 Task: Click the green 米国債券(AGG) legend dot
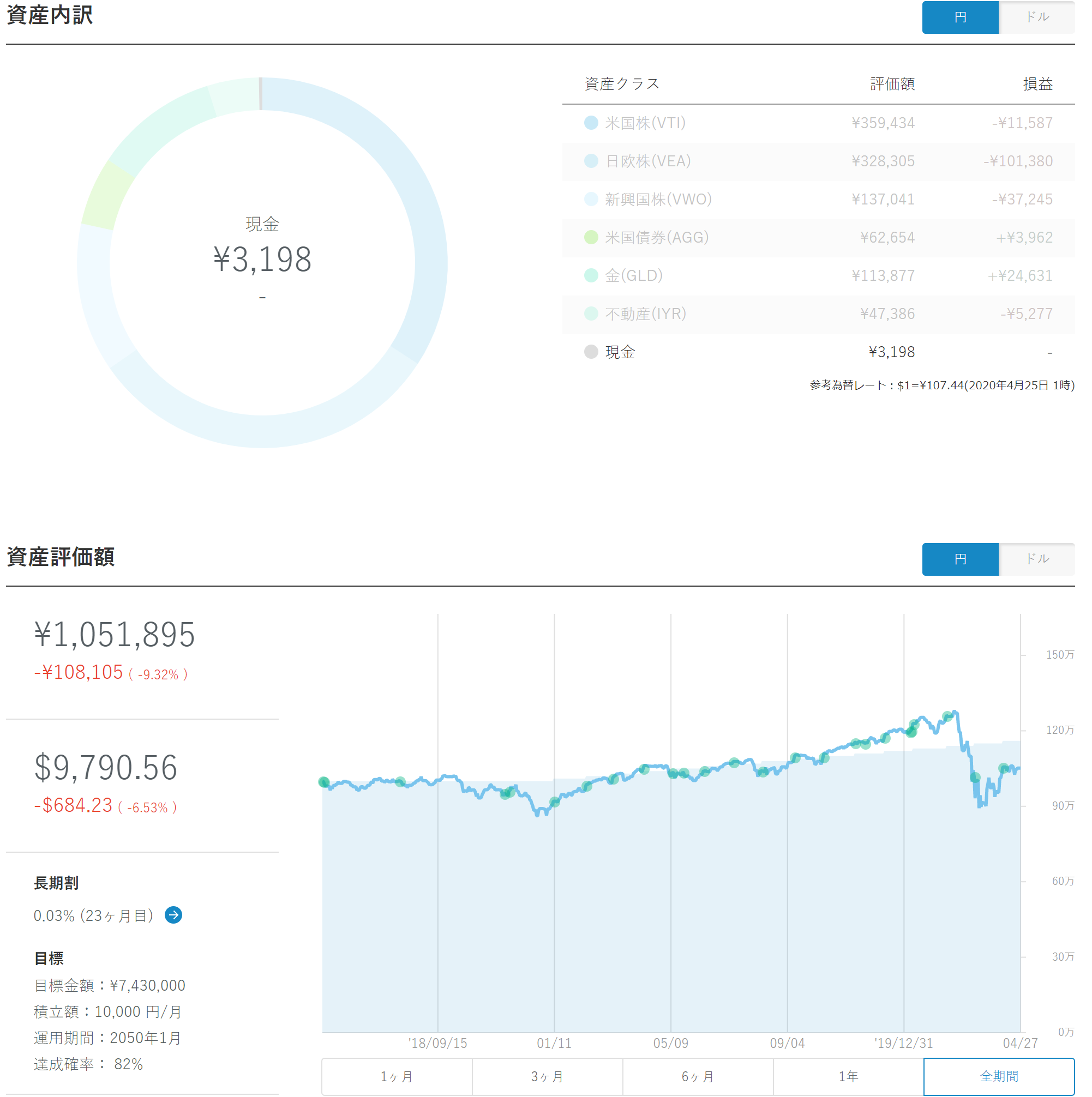coord(591,237)
